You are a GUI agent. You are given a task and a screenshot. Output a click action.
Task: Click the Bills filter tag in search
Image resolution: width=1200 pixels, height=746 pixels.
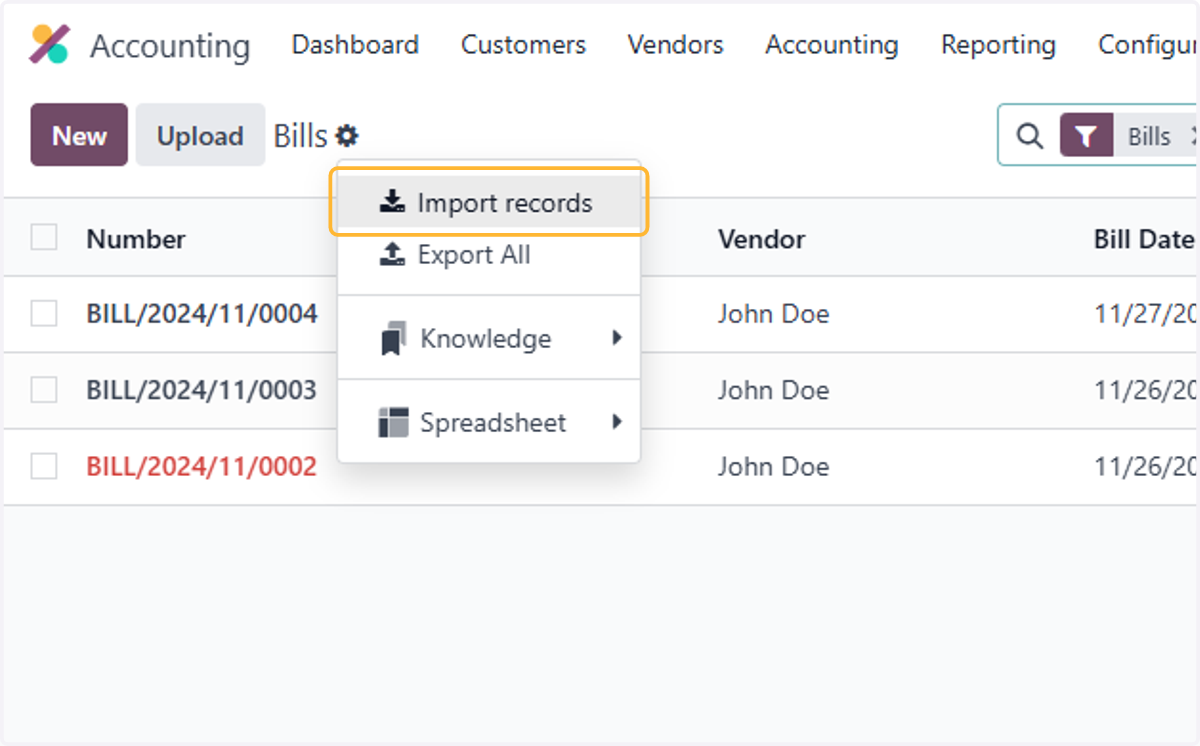coord(1149,136)
